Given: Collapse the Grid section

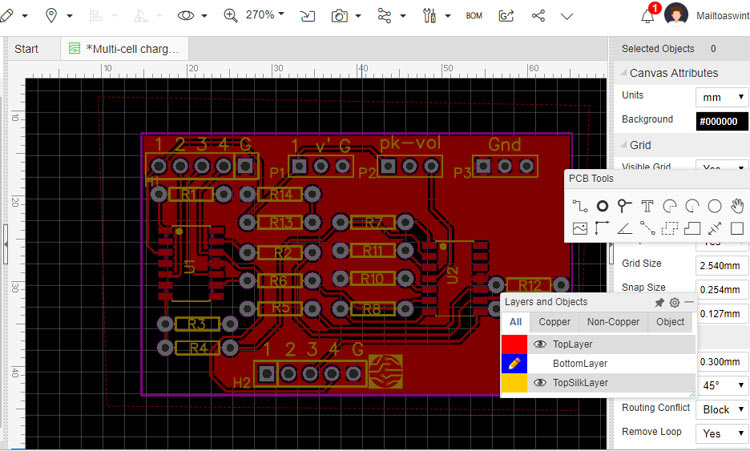Looking at the screenshot, I should click(x=624, y=145).
